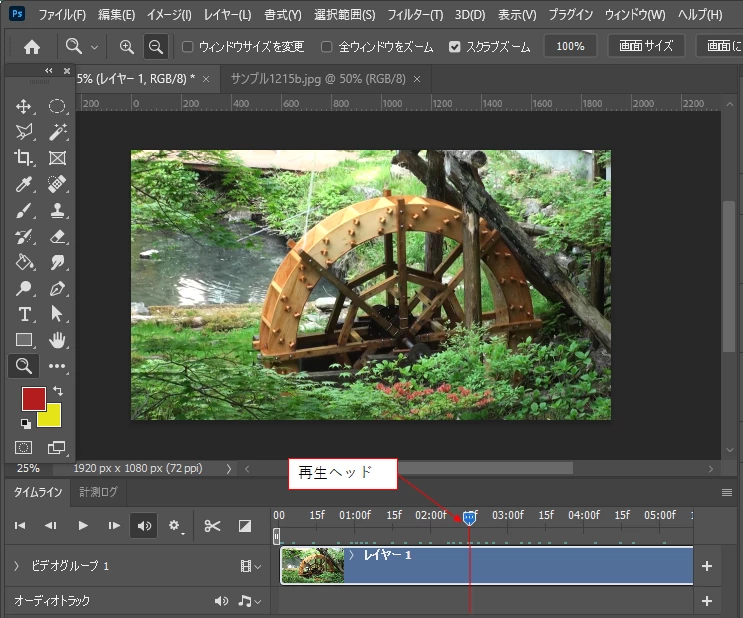Go to first frame of timeline
This screenshot has width=743, height=618.
tap(20, 526)
